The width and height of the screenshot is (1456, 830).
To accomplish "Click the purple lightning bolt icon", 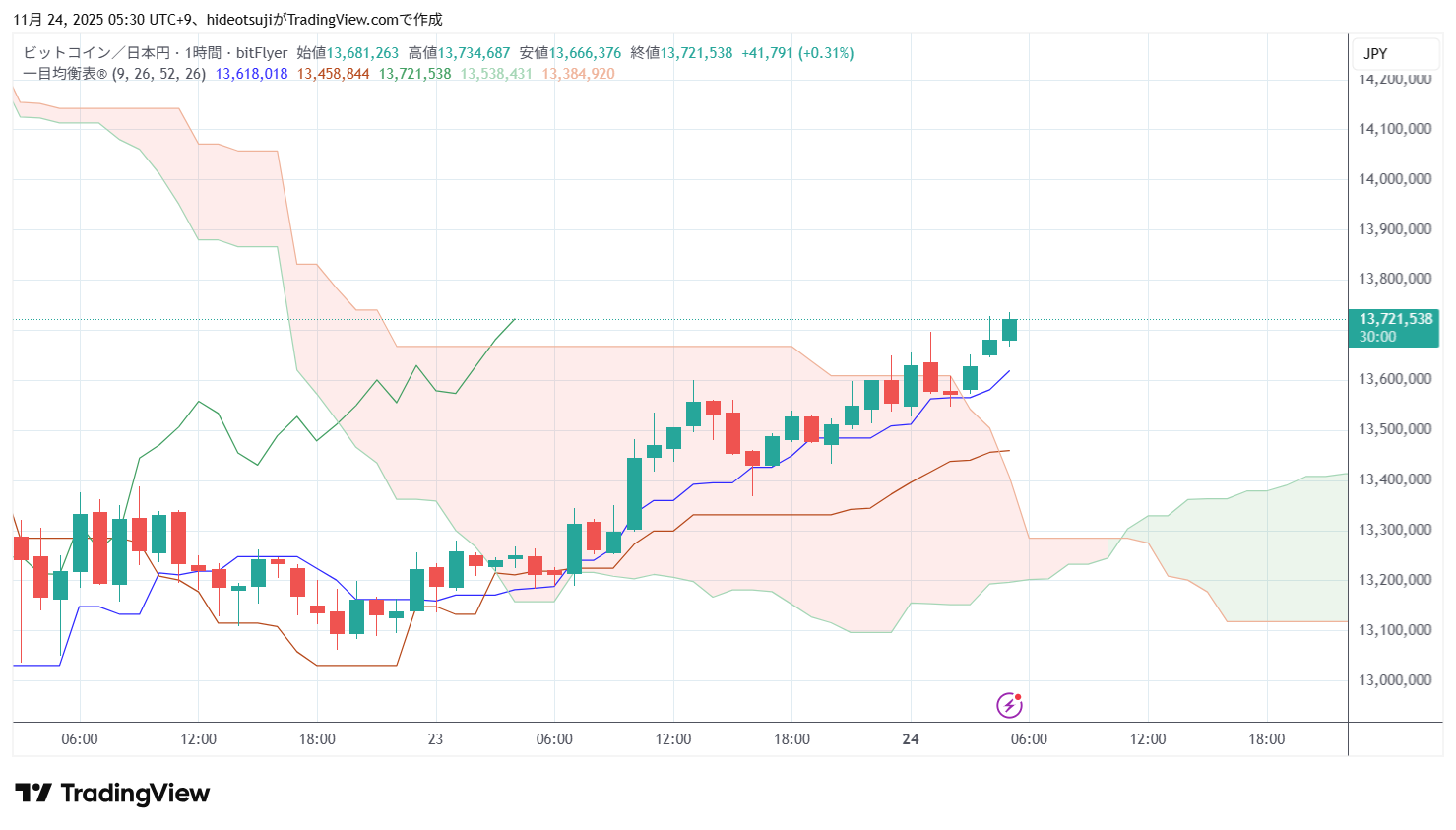I will click(x=1009, y=705).
